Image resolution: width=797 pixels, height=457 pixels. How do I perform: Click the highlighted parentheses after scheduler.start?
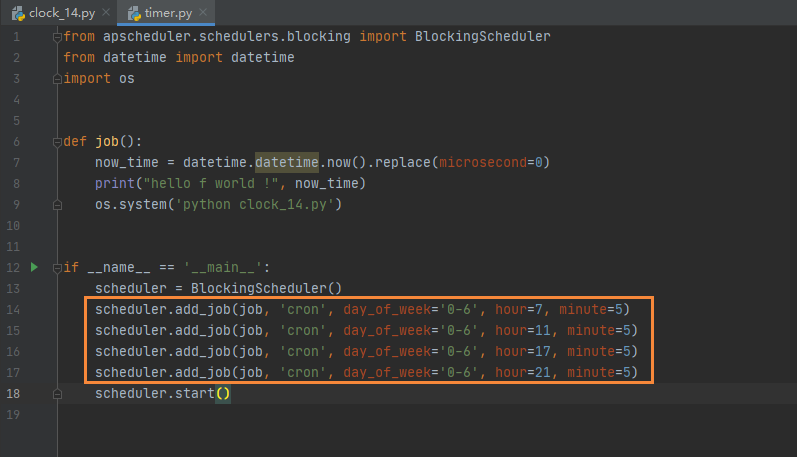pyautogui.click(x=223, y=393)
